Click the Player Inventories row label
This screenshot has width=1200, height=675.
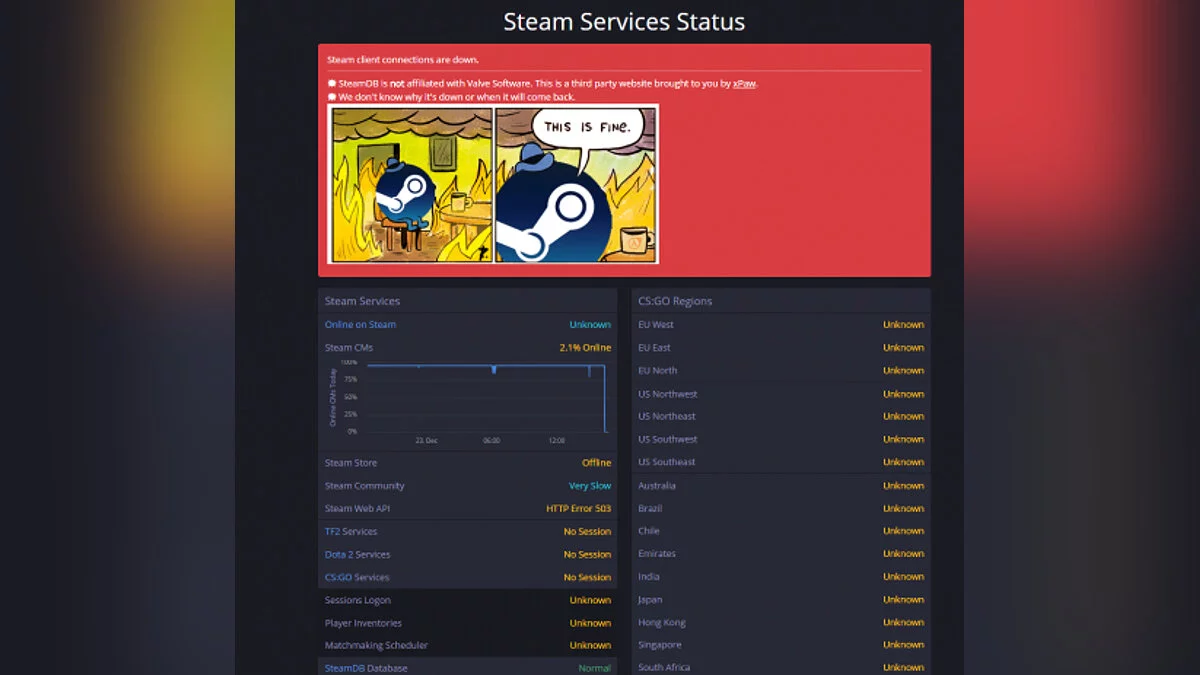[362, 623]
